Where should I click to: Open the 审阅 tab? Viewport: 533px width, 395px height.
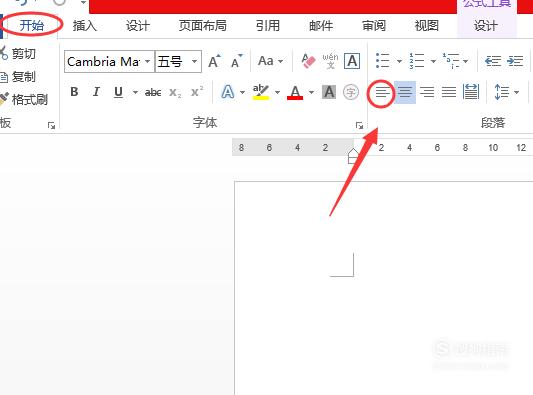(x=374, y=25)
